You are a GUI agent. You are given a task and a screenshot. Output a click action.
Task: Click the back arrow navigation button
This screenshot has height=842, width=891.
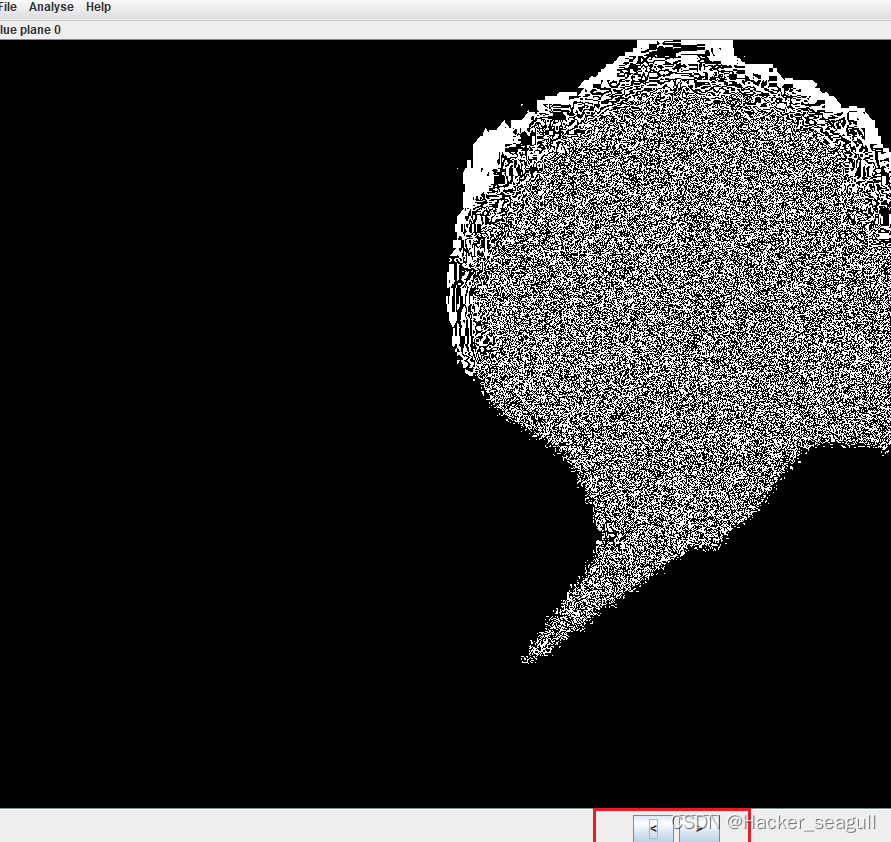tap(652, 828)
